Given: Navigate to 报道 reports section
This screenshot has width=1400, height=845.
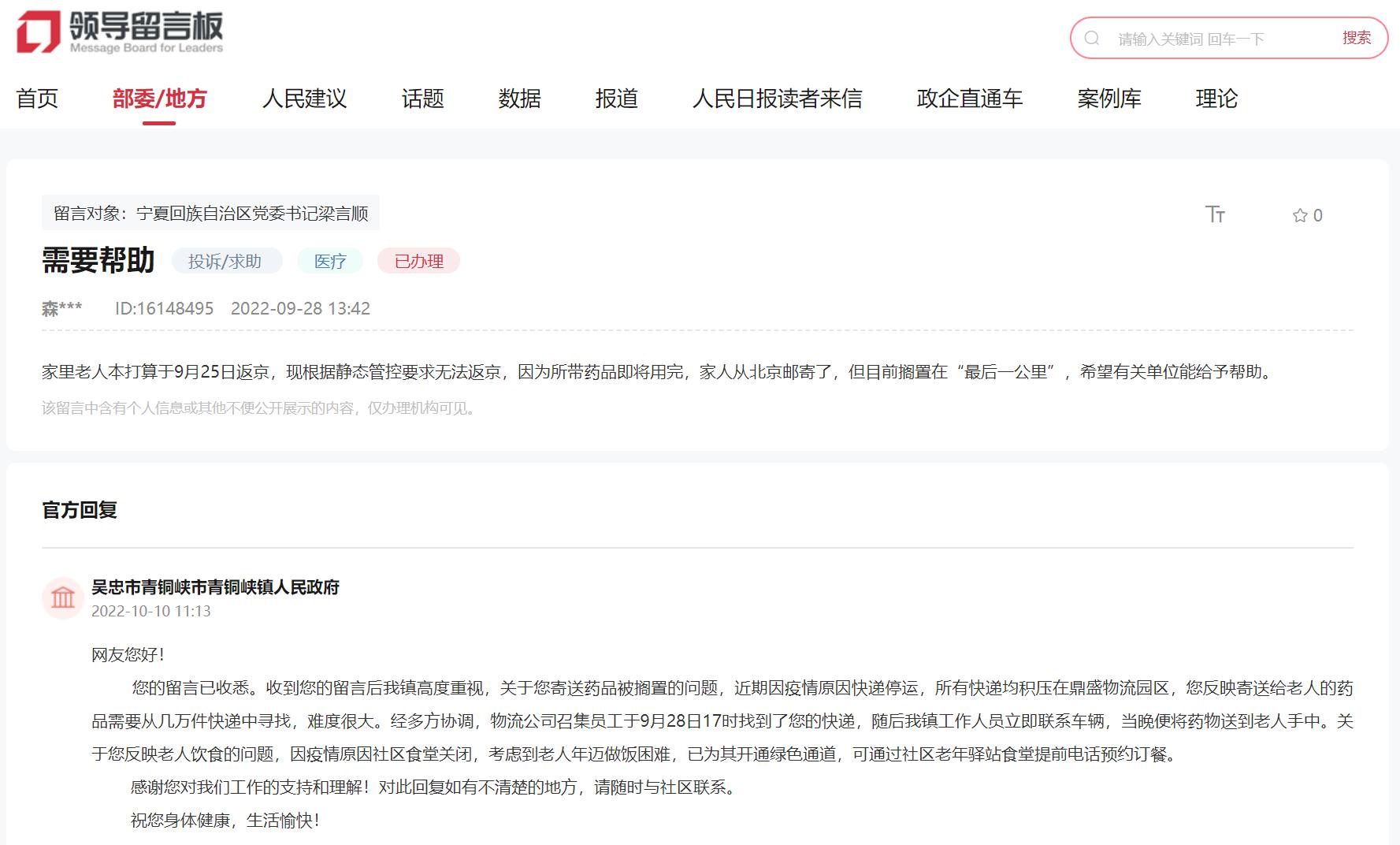Looking at the screenshot, I should [616, 99].
